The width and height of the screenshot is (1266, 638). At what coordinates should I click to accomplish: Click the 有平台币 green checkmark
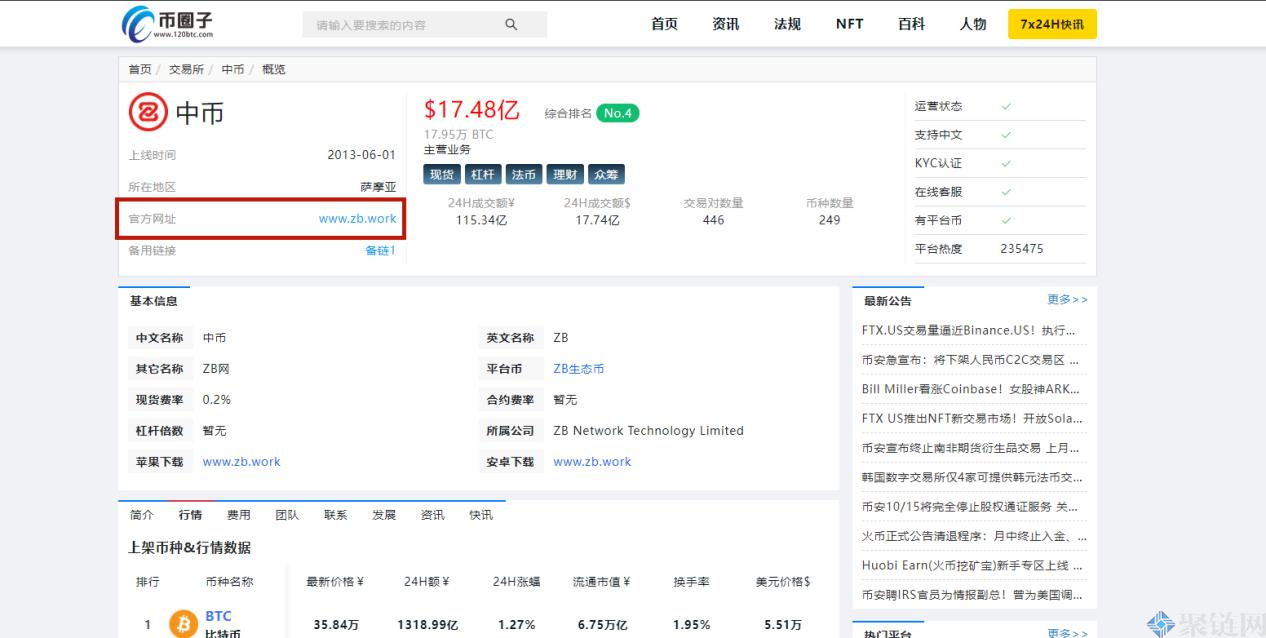(x=1006, y=220)
